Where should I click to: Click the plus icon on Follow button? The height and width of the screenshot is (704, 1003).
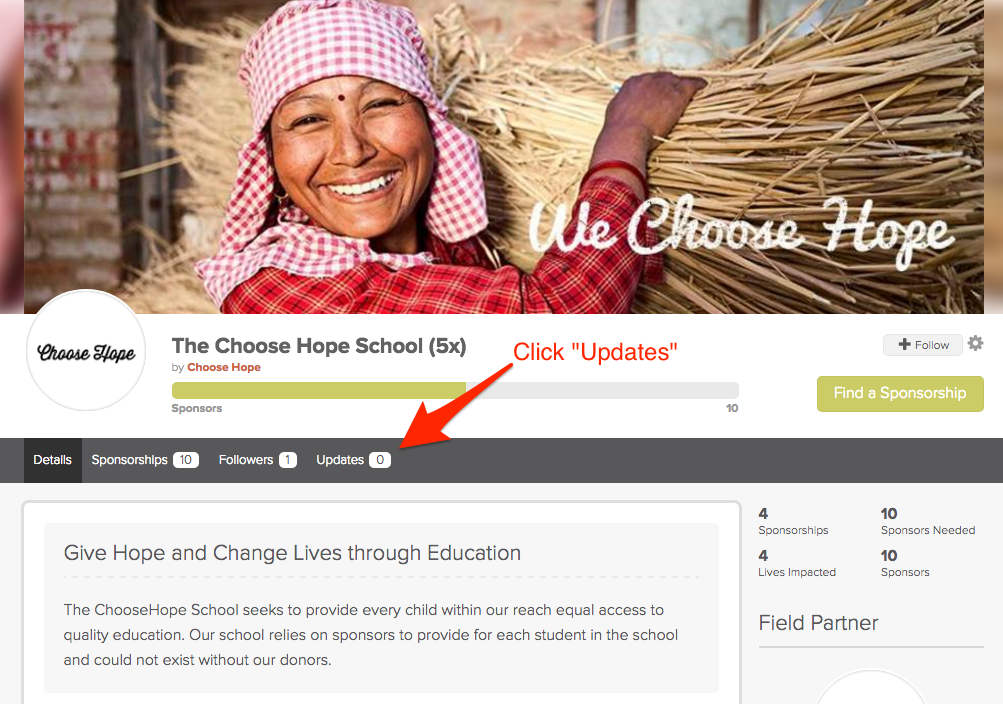pyautogui.click(x=904, y=345)
